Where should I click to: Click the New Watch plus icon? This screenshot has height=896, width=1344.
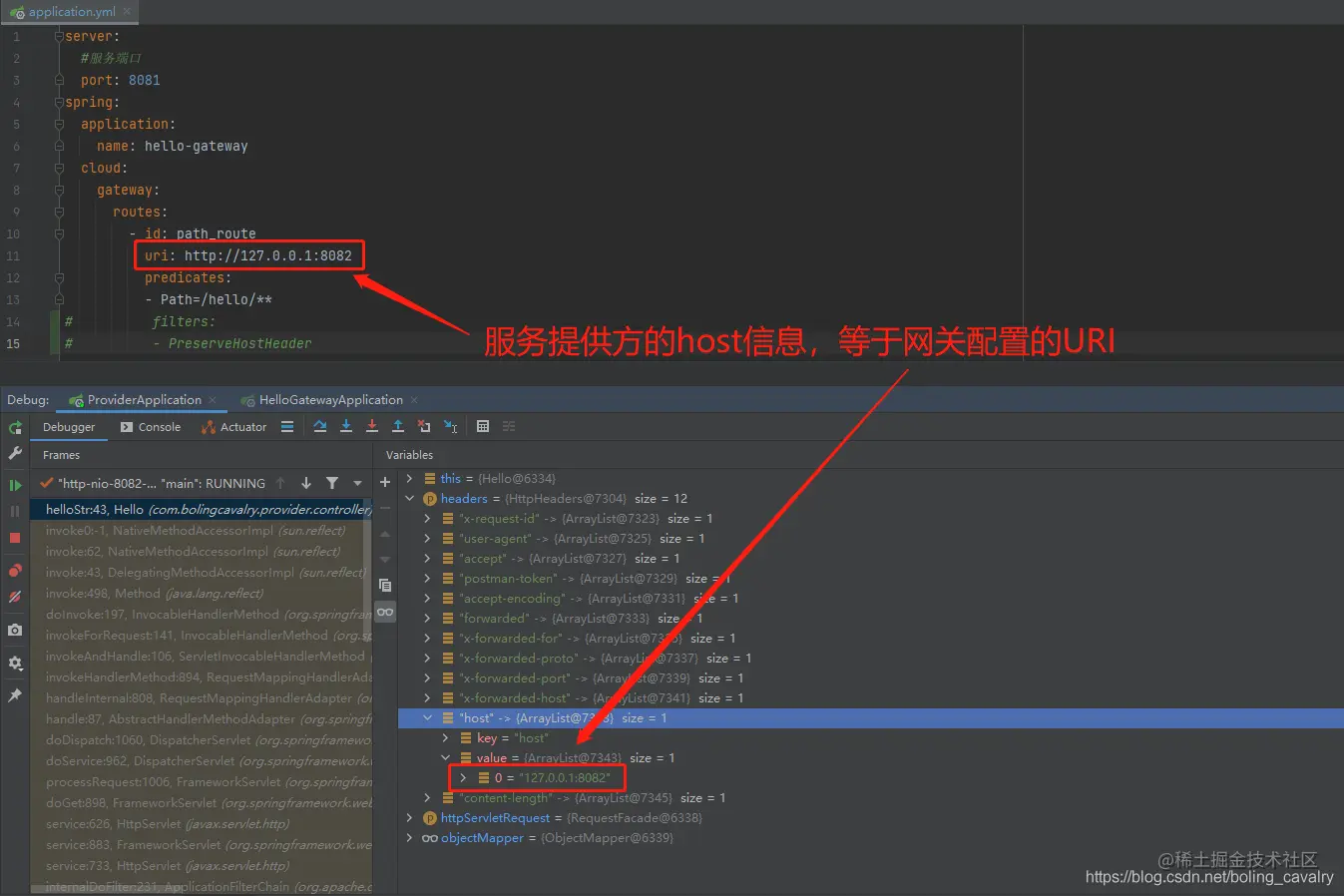385,482
